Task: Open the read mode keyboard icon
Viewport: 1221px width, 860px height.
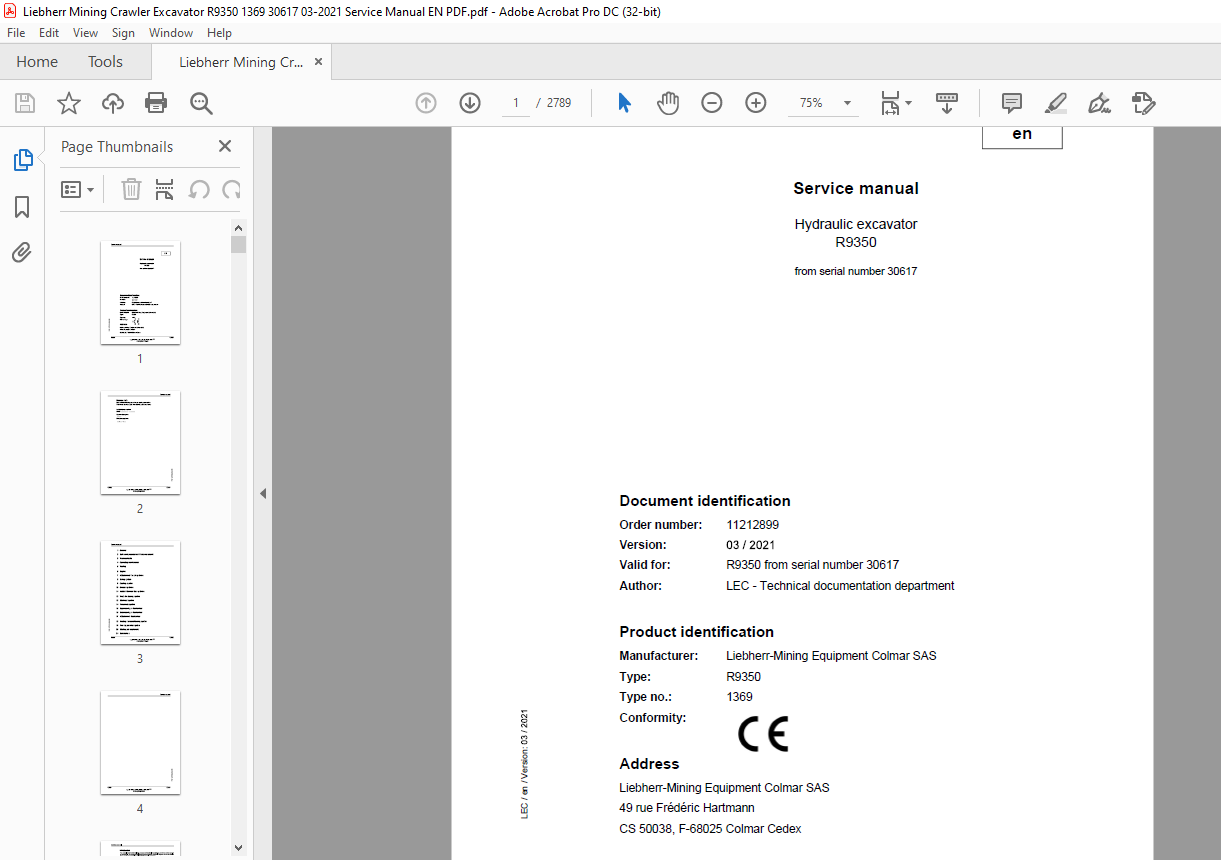Action: pyautogui.click(x=946, y=103)
